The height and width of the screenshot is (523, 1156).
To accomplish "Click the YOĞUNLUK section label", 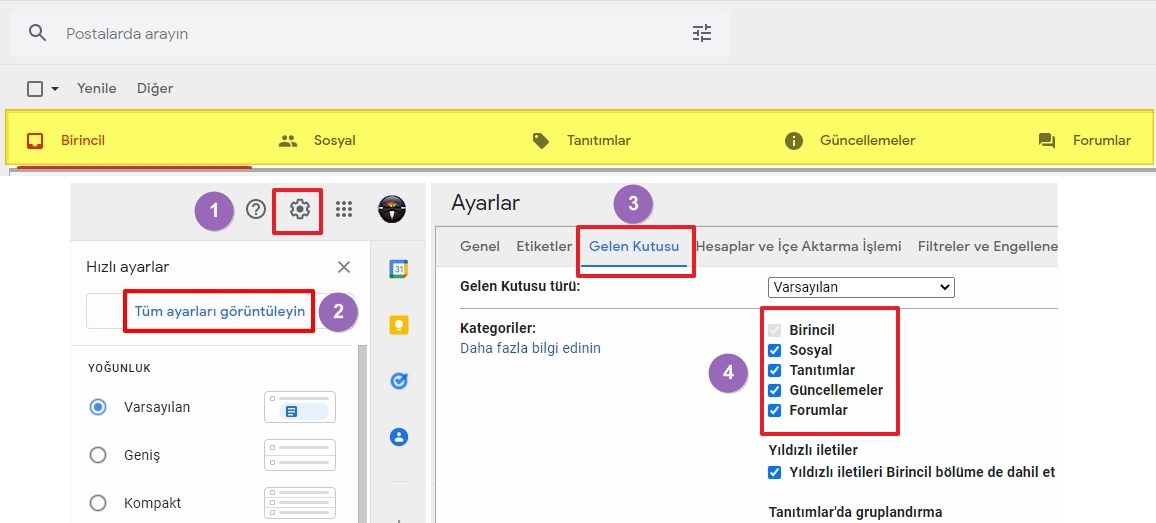I will point(119,367).
